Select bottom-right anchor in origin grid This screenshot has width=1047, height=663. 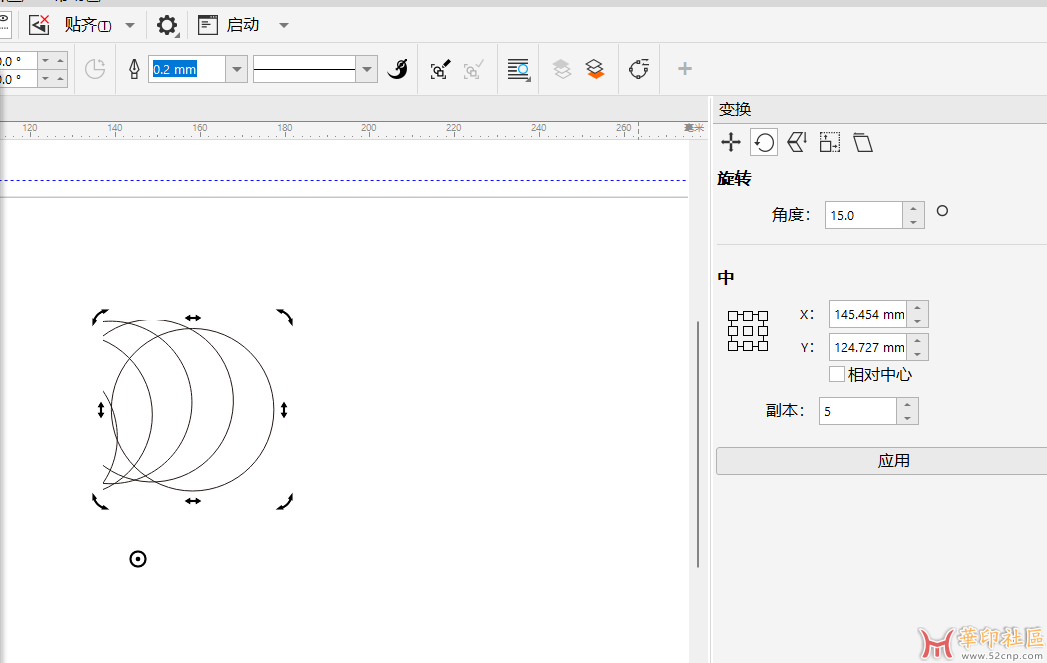coord(763,346)
